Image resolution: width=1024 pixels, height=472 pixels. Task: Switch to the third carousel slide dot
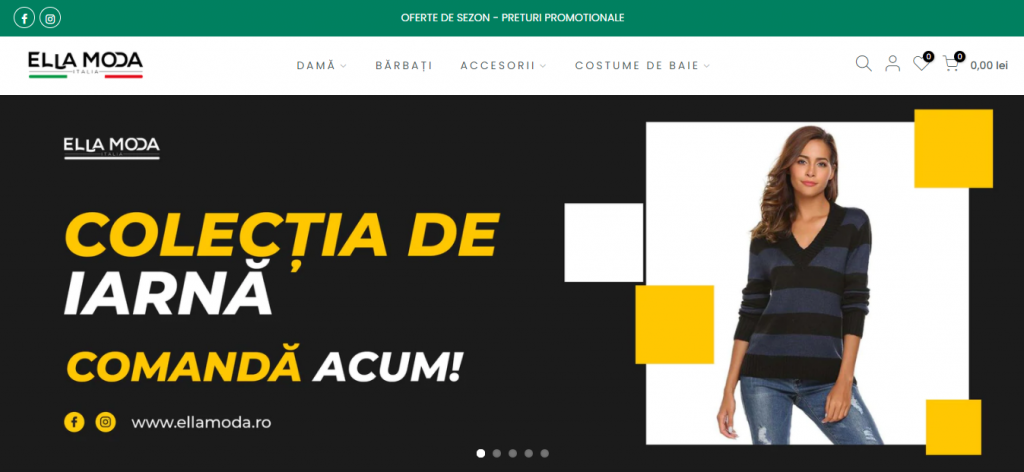coord(513,453)
